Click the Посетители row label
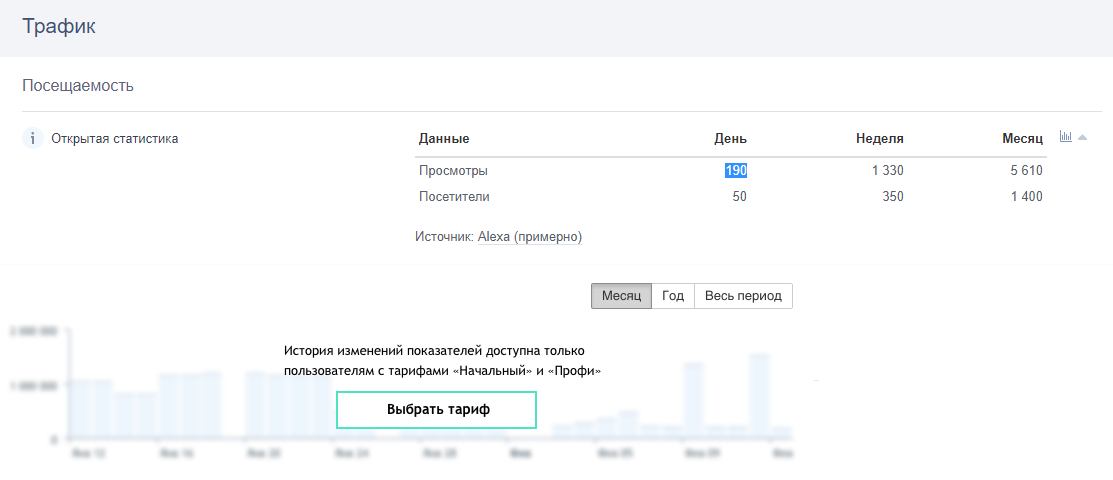The height and width of the screenshot is (480, 1113). (x=454, y=197)
